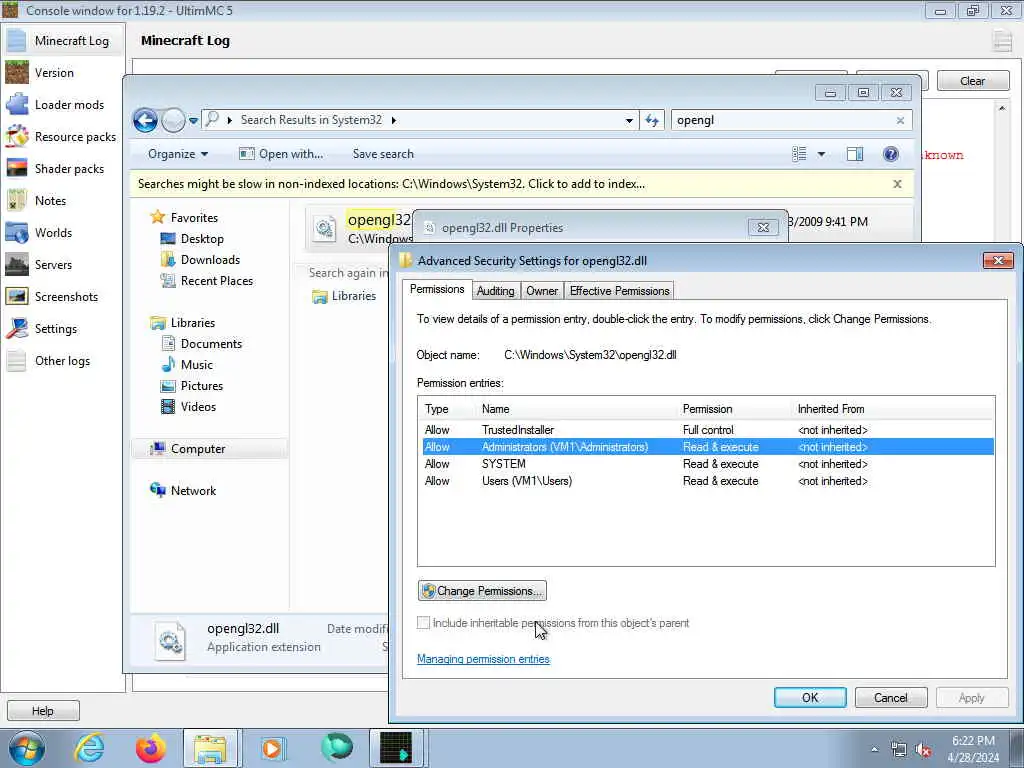Screen dimensions: 1024x768
Task: Go back in Explorer search window
Action: pyautogui.click(x=145, y=120)
